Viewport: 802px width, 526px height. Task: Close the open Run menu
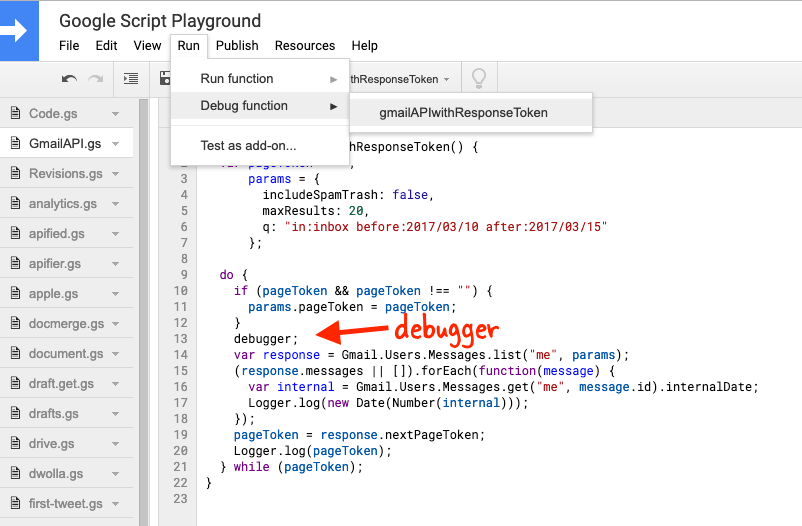click(189, 46)
